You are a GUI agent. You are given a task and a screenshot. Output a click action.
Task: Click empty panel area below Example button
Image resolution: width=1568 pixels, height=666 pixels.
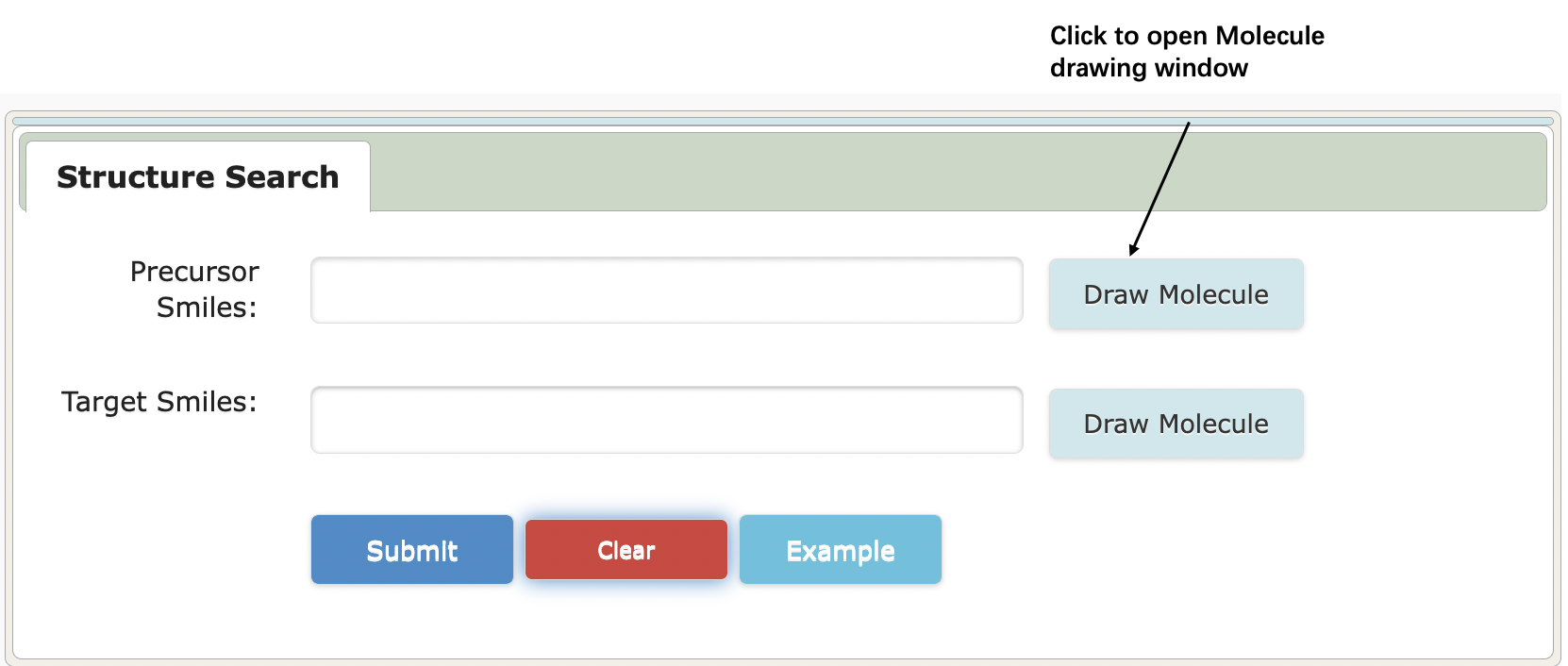[x=841, y=621]
